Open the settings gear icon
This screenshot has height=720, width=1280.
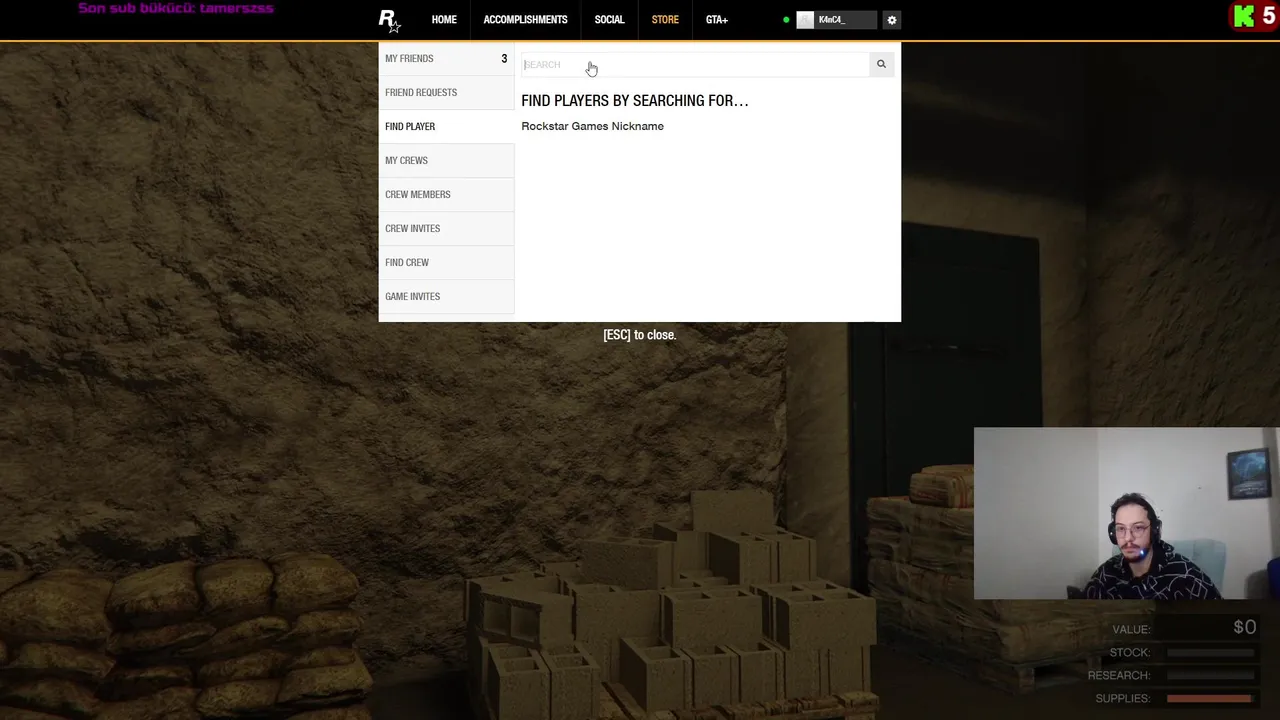click(x=892, y=20)
